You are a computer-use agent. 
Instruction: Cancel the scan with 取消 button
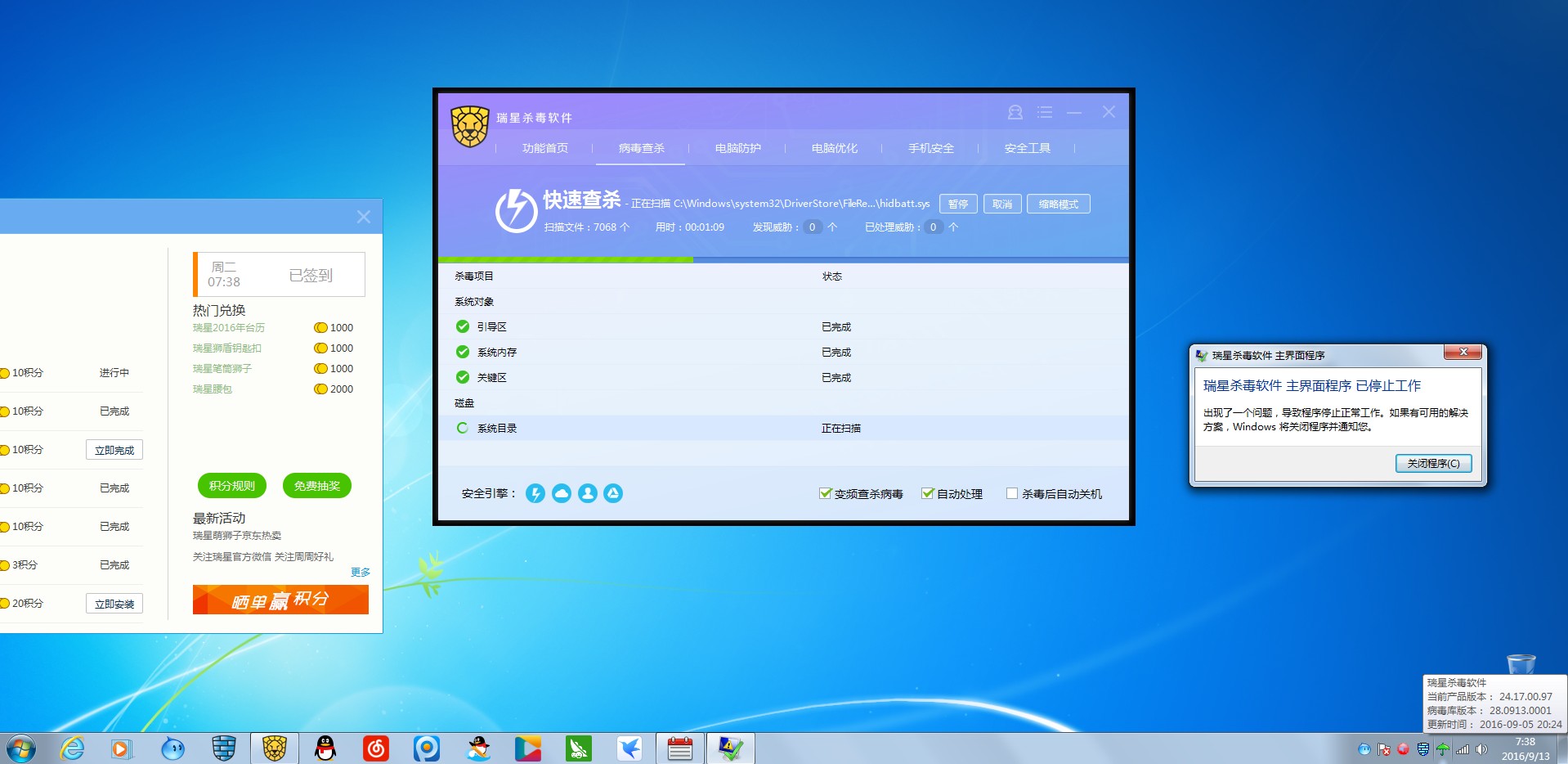click(x=1002, y=204)
